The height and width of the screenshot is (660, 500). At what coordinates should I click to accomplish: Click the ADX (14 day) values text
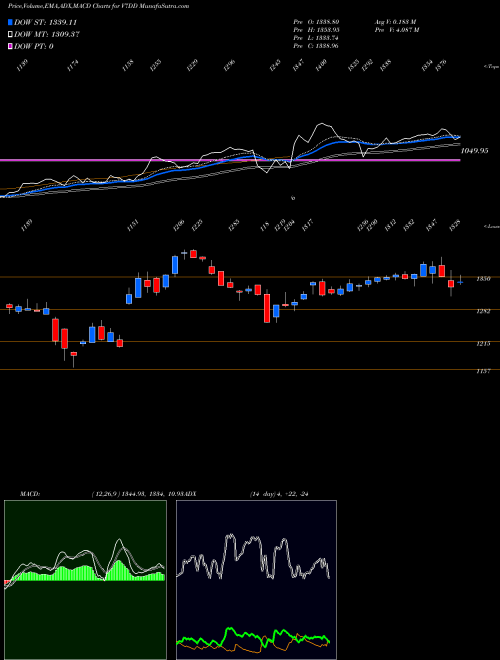pos(279,494)
